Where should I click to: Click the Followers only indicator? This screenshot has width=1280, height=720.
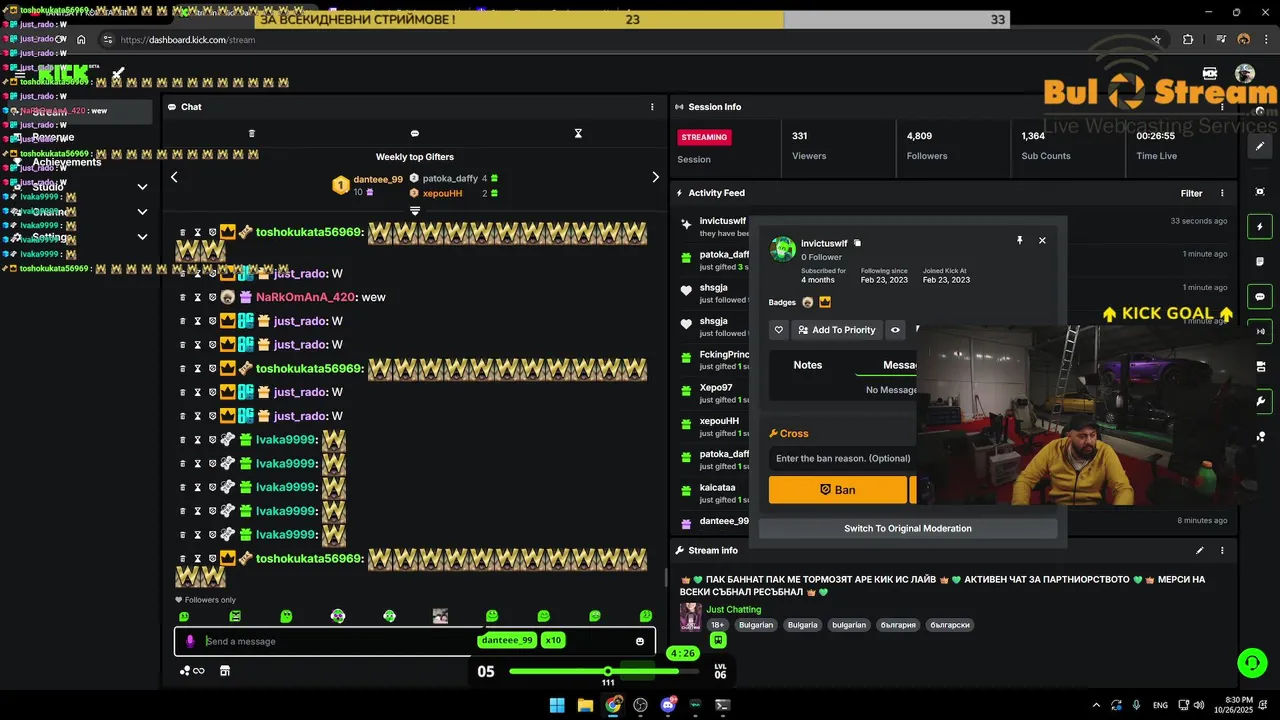click(x=206, y=600)
